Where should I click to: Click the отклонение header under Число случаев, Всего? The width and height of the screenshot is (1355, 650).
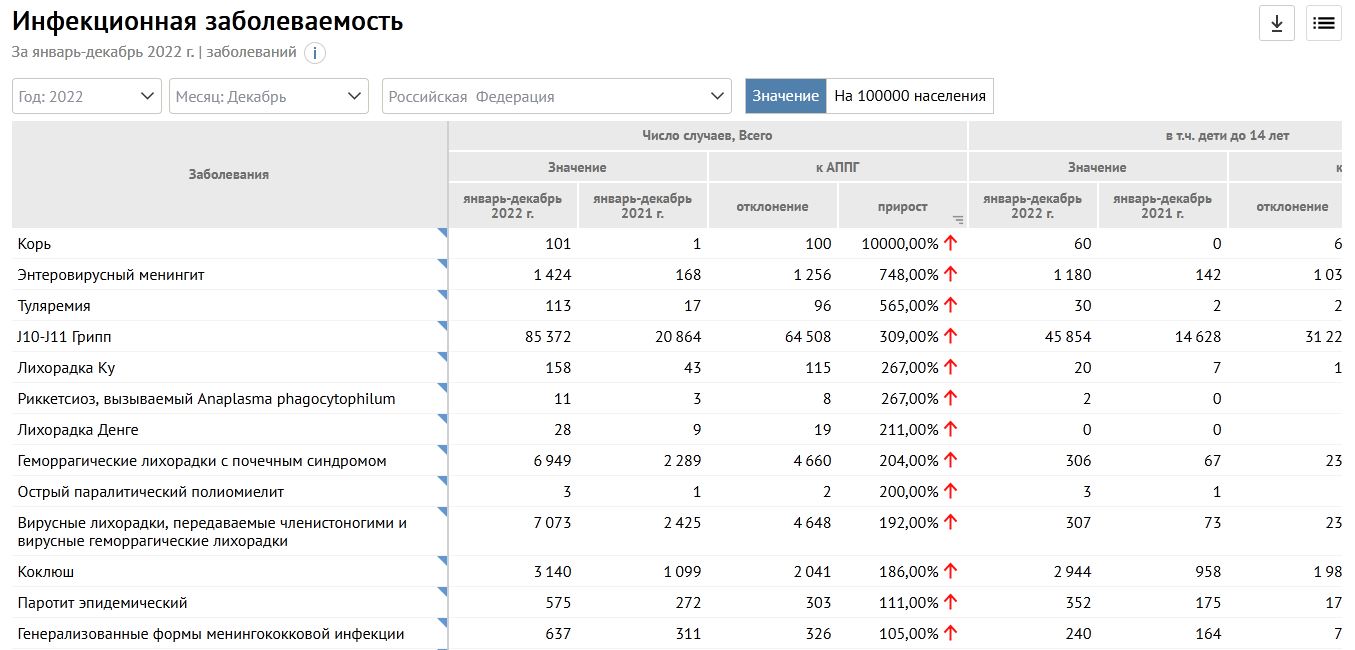773,206
